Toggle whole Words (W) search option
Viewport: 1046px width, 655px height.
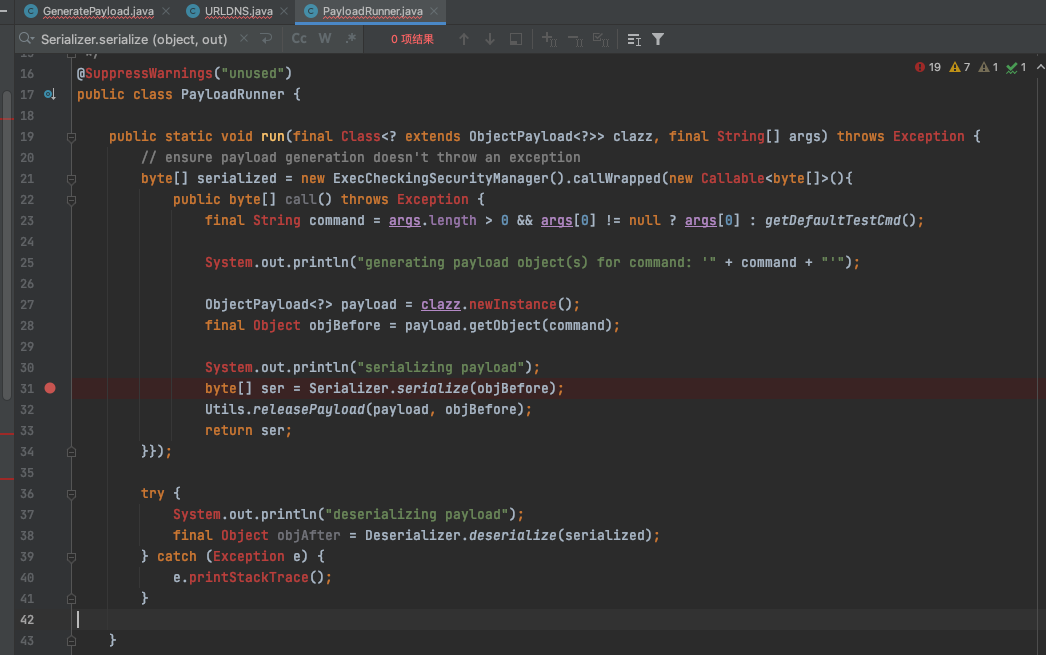coord(325,39)
